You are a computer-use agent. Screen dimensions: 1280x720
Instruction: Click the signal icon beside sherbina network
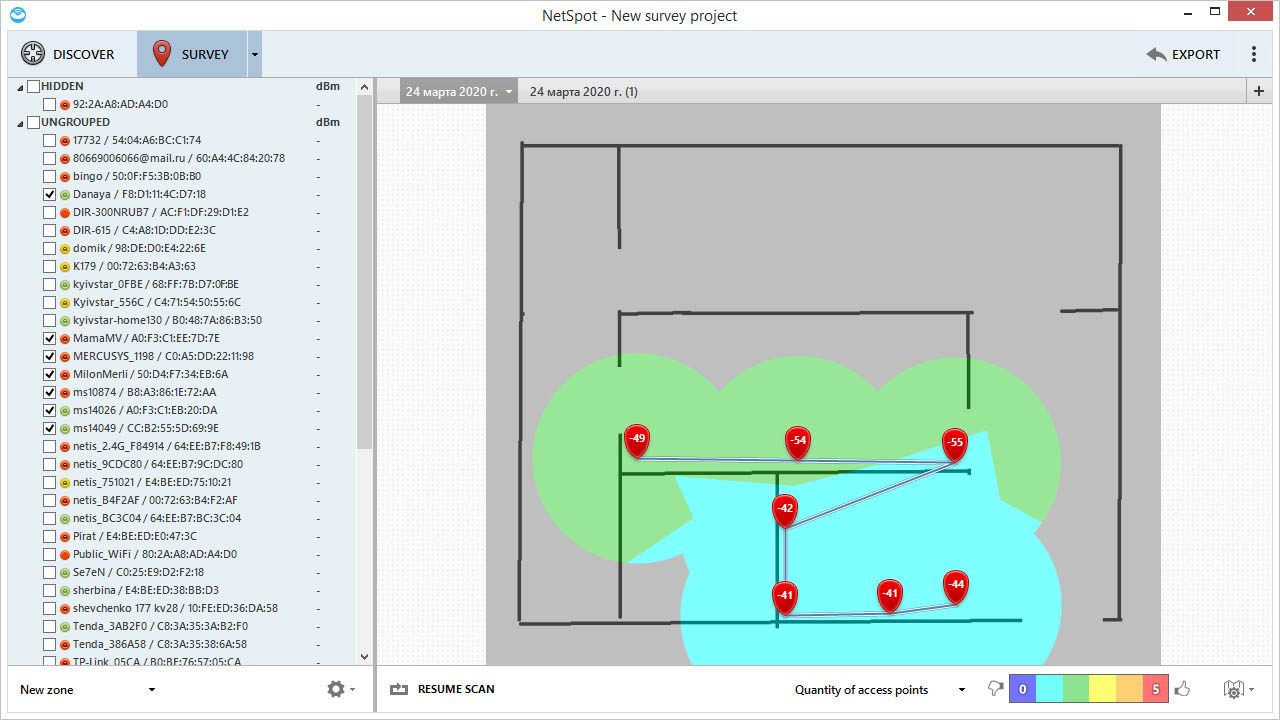[x=65, y=590]
